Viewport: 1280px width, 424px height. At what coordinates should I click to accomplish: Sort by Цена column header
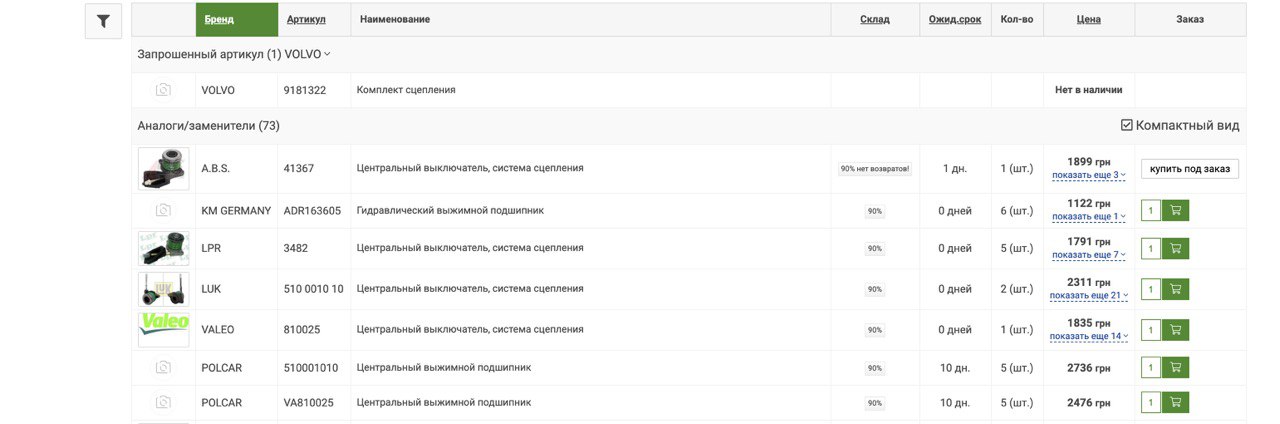click(1089, 19)
